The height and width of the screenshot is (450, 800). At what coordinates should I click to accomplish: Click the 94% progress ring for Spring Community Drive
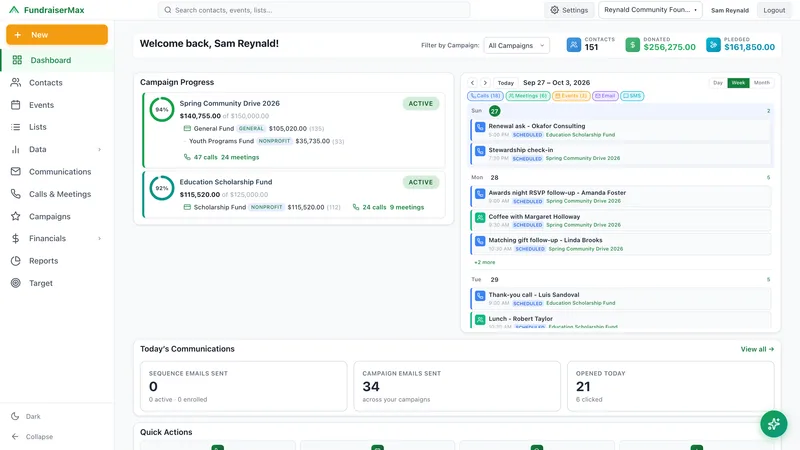[162, 109]
